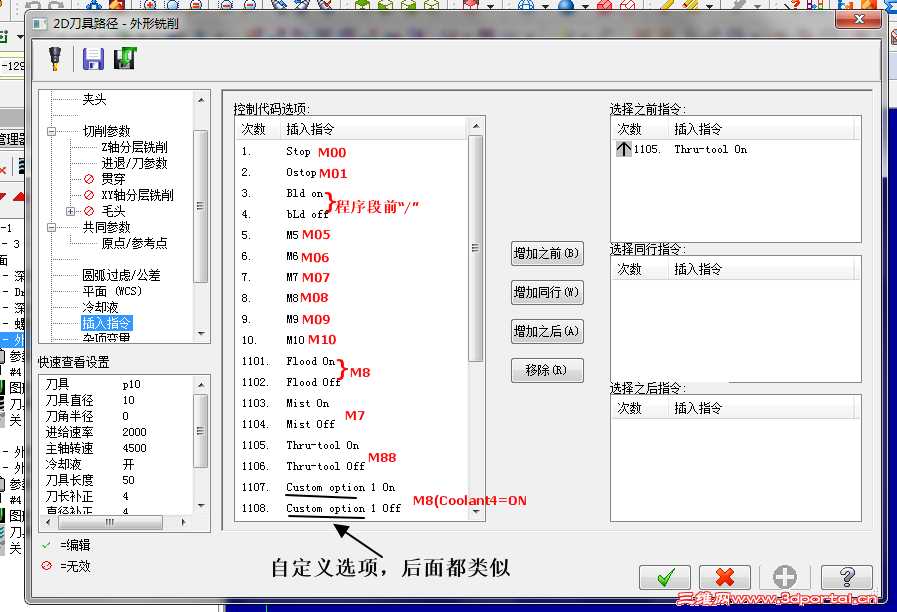Select row 10 M10 in list
This screenshot has width=897, height=612.
click(x=351, y=340)
